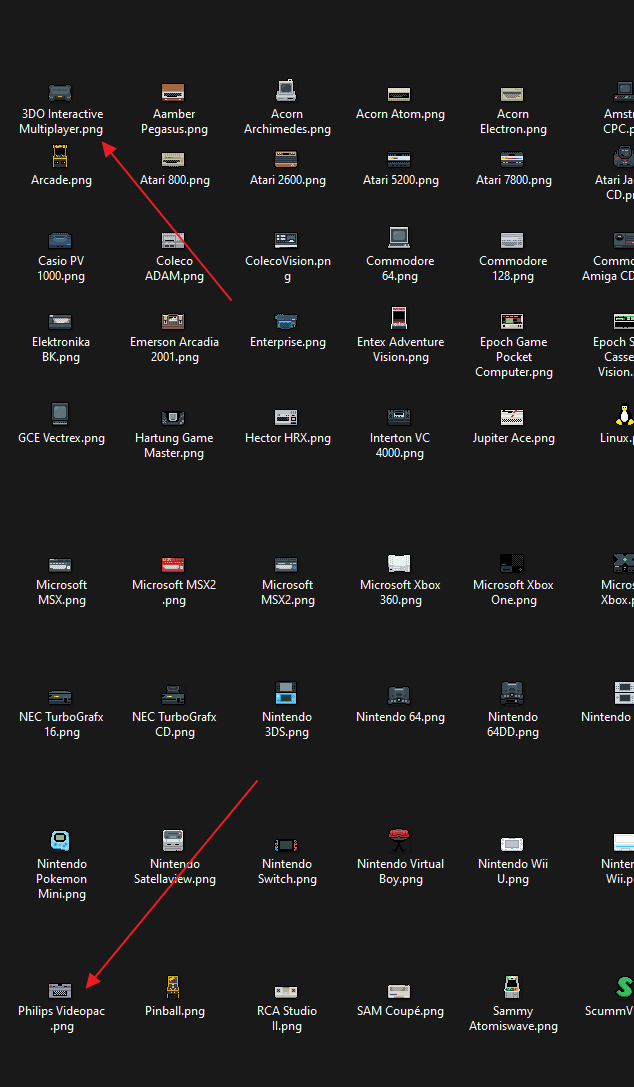Select the 'NEC TurboGrafx CD.png' file name
Screen dimensions: 634x1087
[x=174, y=724]
